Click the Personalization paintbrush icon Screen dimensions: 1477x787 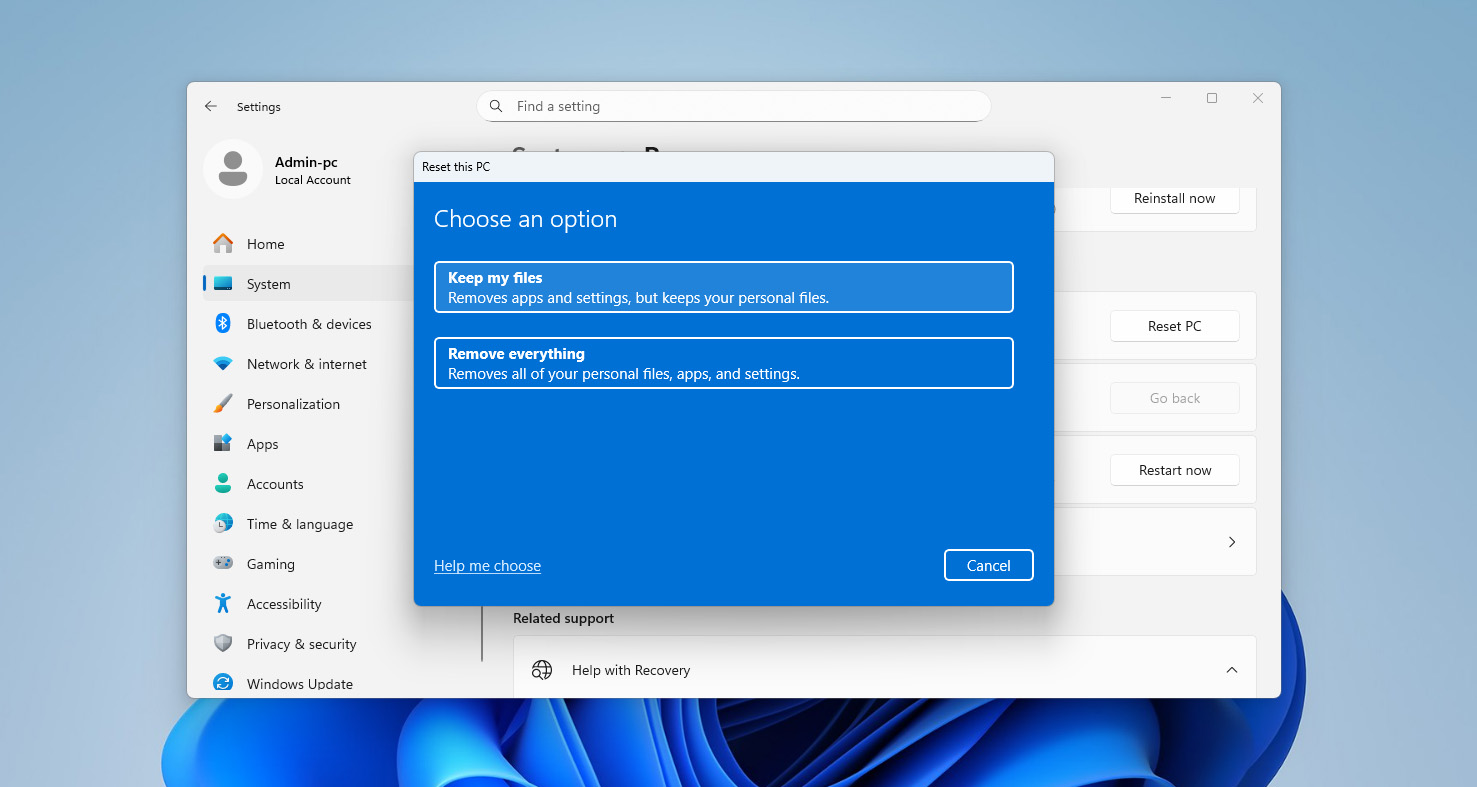pyautogui.click(x=223, y=404)
